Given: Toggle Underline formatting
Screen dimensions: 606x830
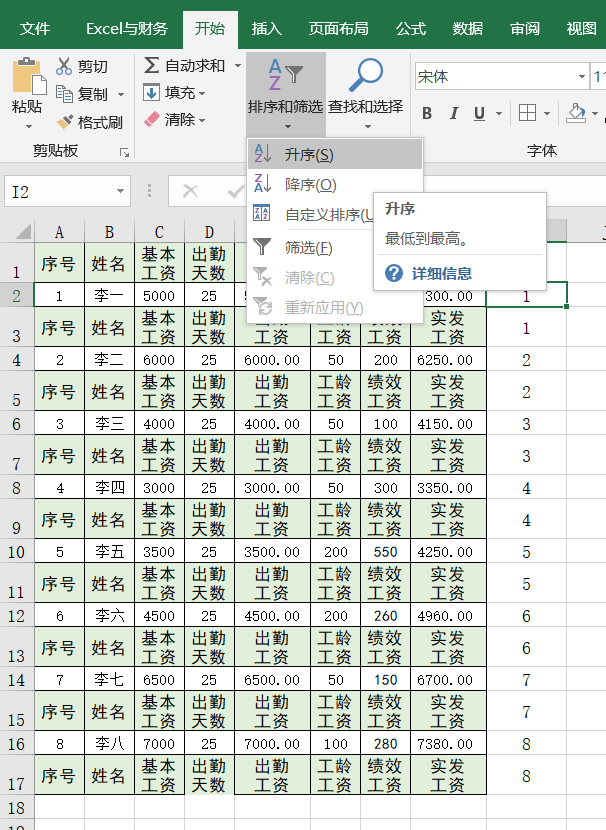Looking at the screenshot, I should 480,113.
